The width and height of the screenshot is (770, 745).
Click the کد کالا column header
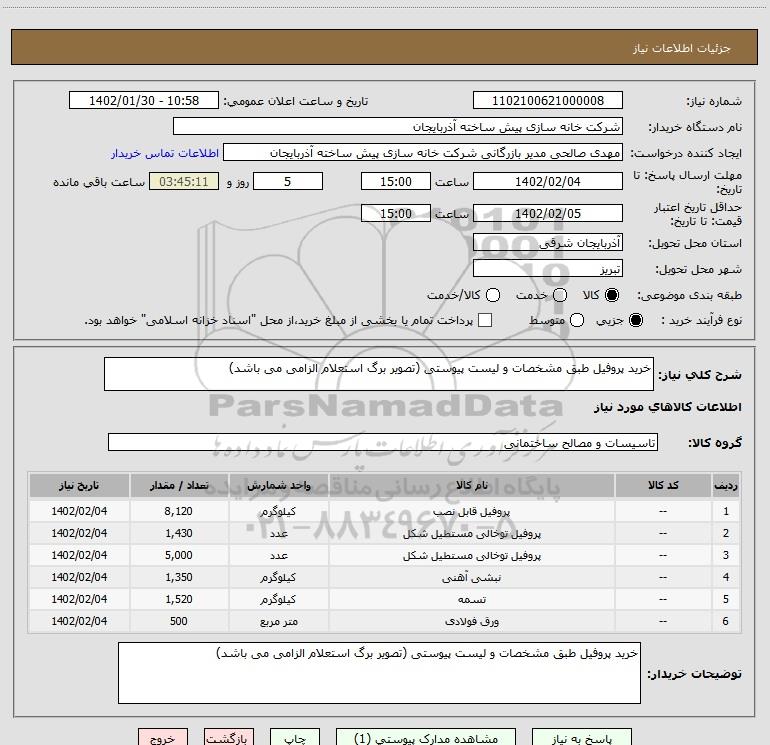coord(663,485)
